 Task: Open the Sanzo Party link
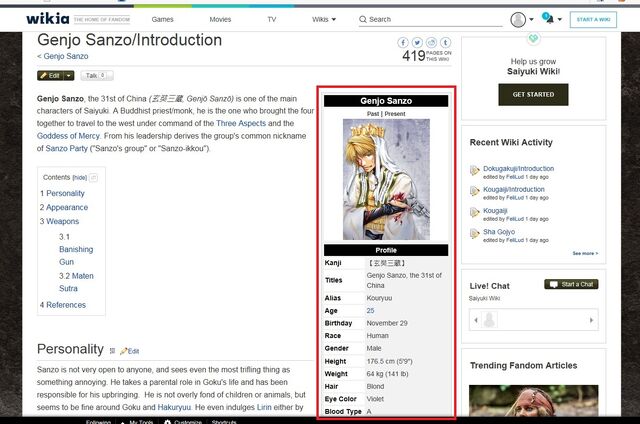[67, 149]
